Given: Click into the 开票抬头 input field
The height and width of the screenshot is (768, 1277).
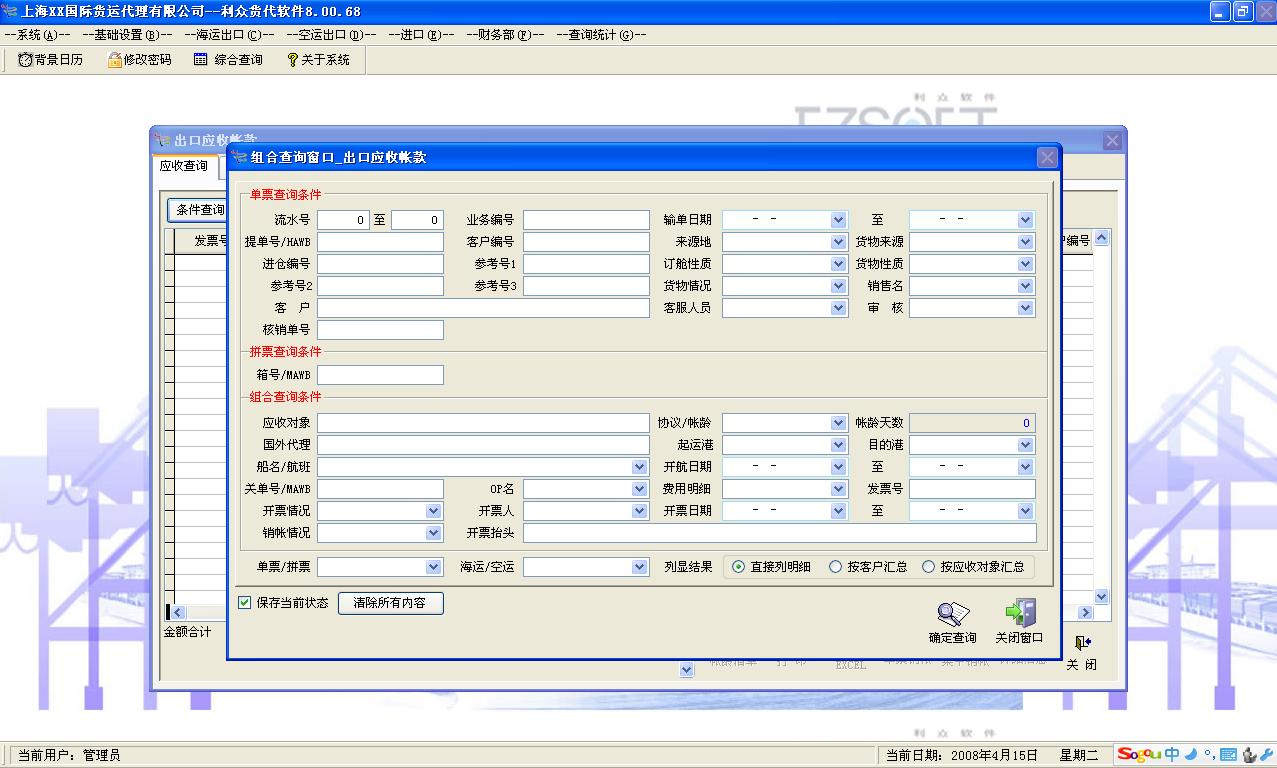Looking at the screenshot, I should pos(780,533).
